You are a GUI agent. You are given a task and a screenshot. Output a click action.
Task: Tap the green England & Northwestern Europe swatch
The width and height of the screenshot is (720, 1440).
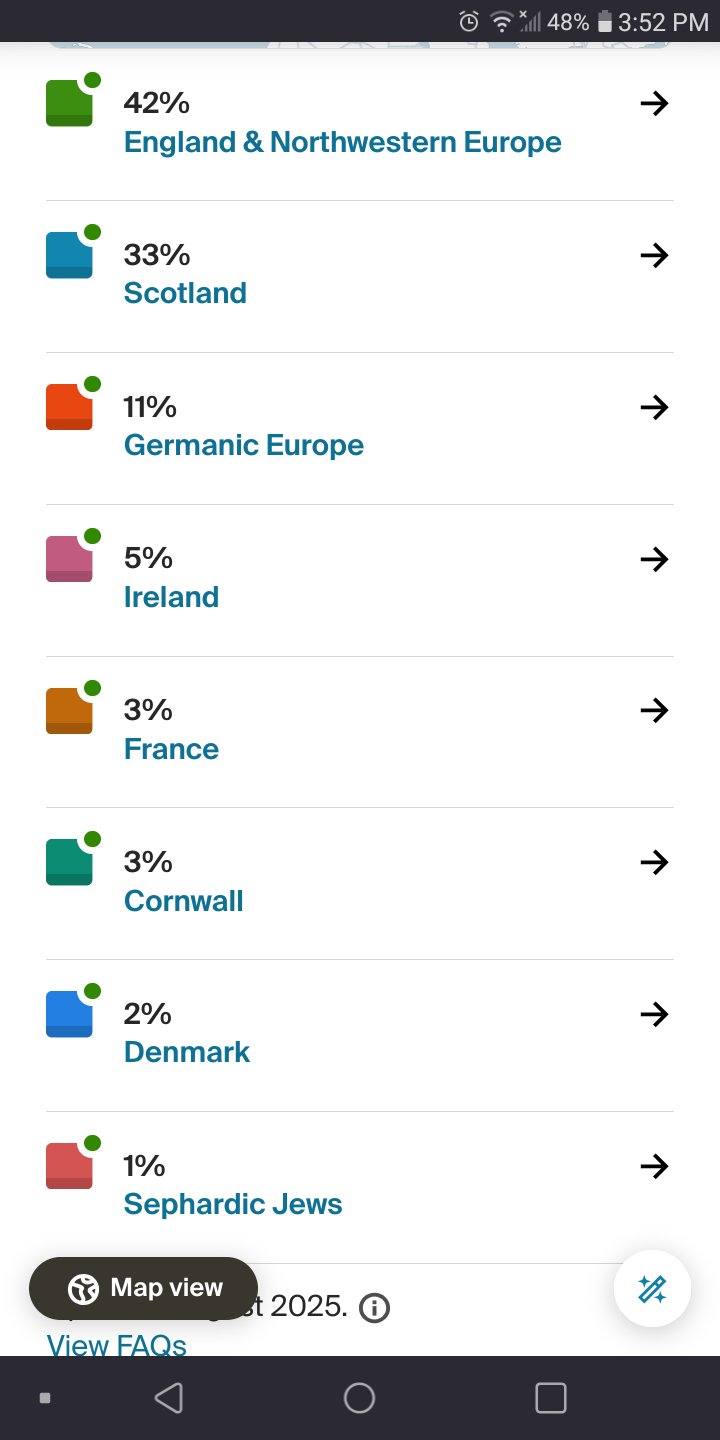point(69,103)
